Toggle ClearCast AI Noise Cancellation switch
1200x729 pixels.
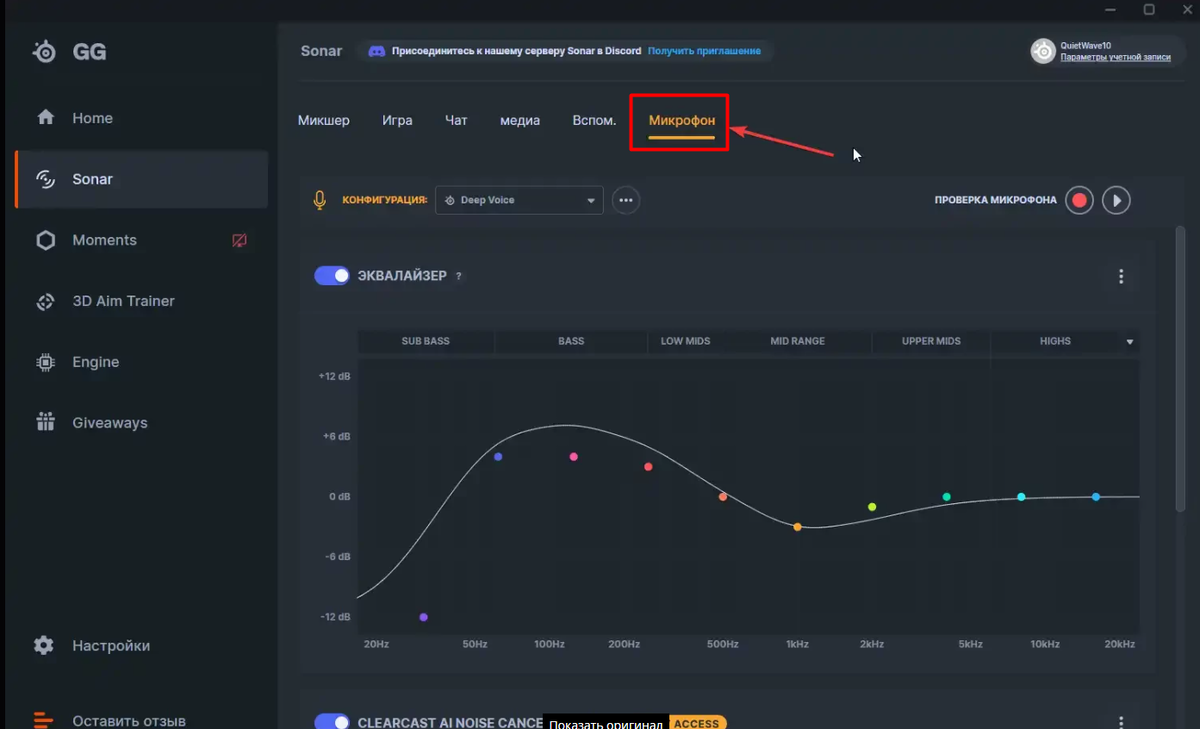pyautogui.click(x=332, y=722)
